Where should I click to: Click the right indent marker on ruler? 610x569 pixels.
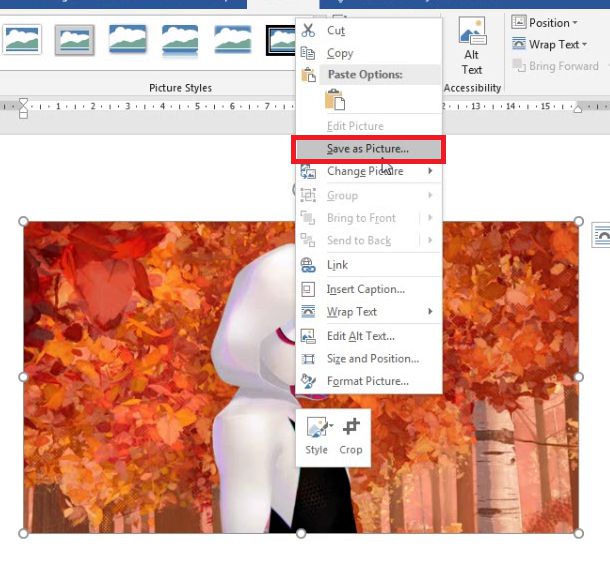tap(578, 108)
